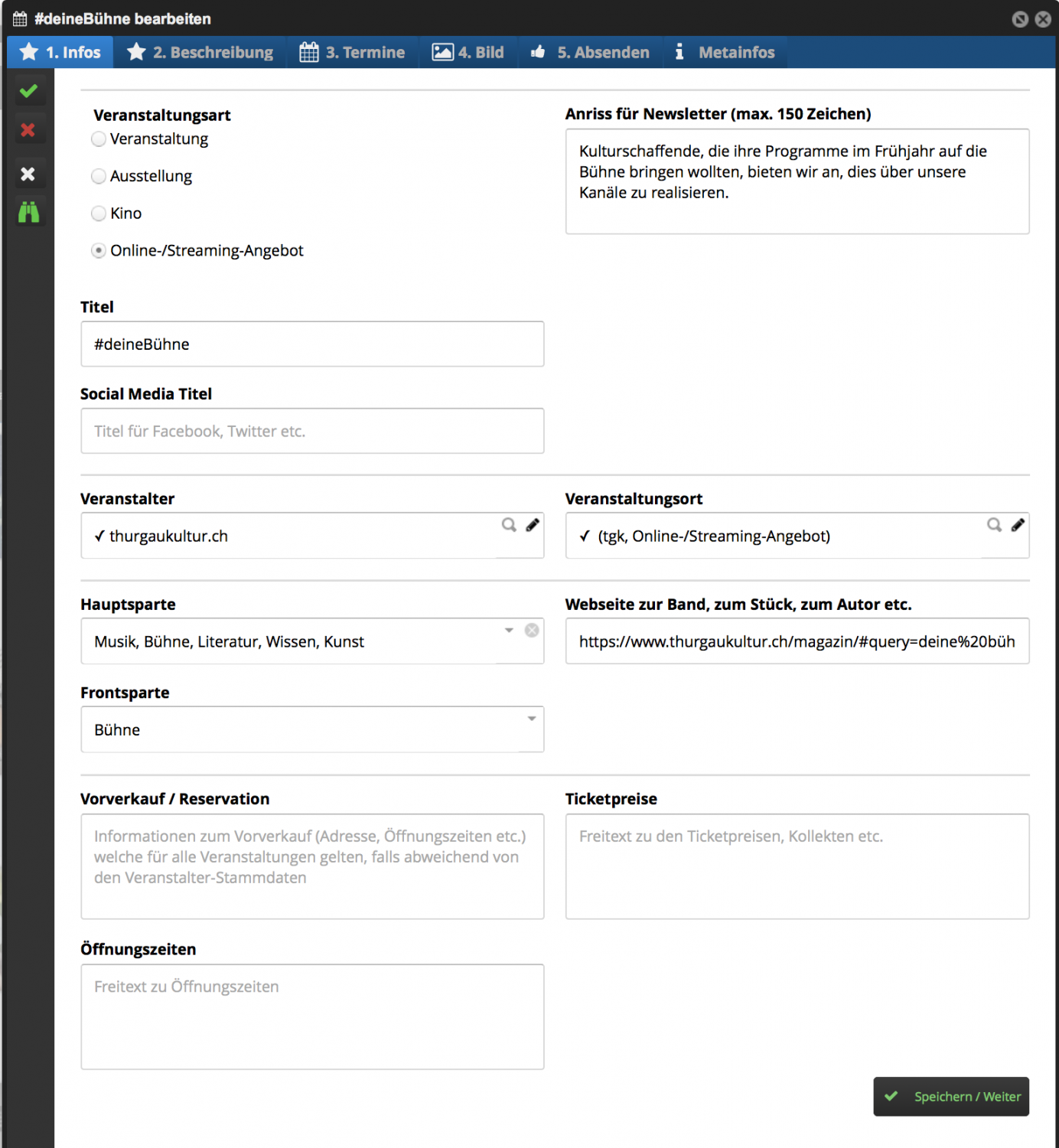Image resolution: width=1059 pixels, height=1148 pixels.
Task: Click the Öffnungszeiten text area
Action: pos(312,1016)
